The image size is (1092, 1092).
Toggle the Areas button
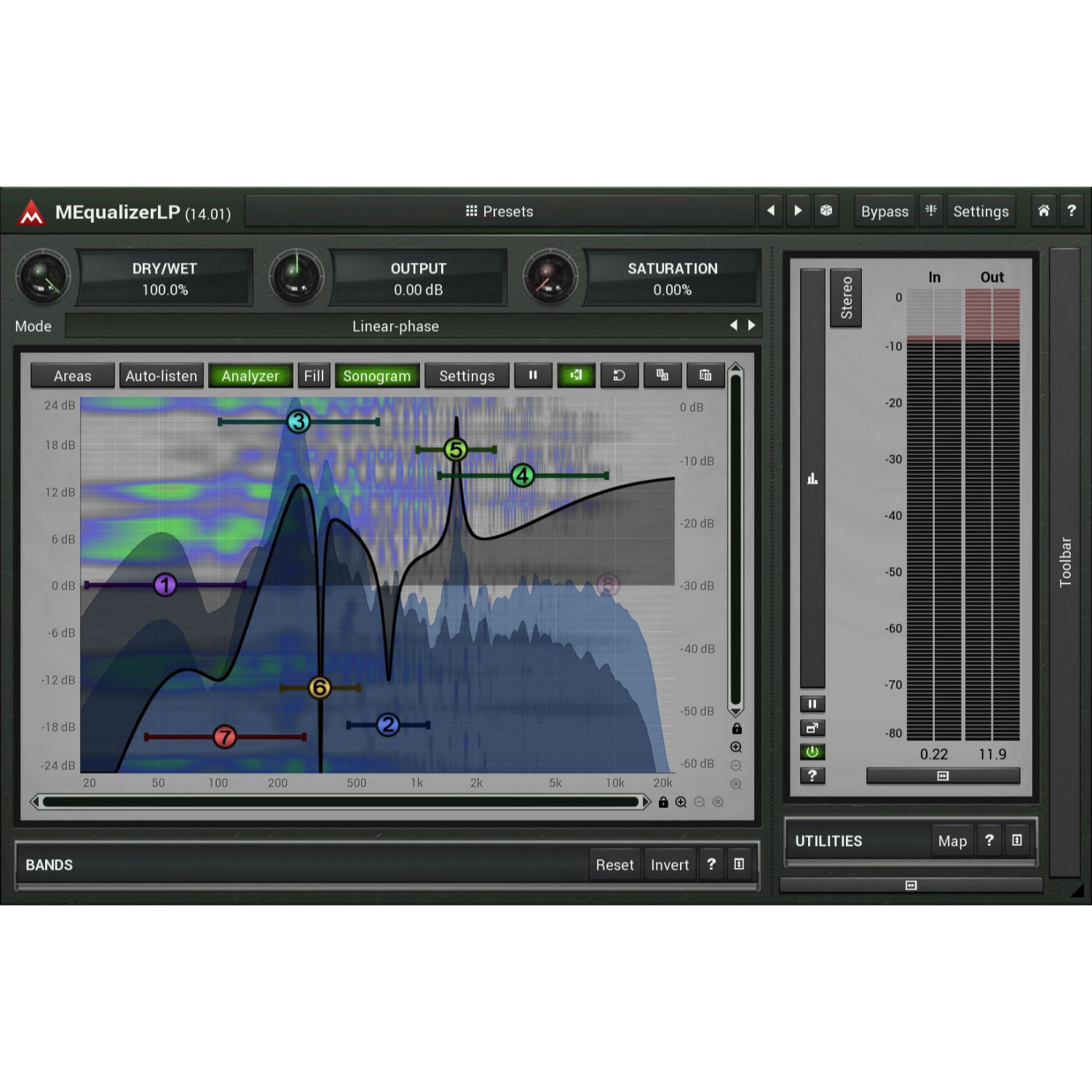pyautogui.click(x=73, y=376)
